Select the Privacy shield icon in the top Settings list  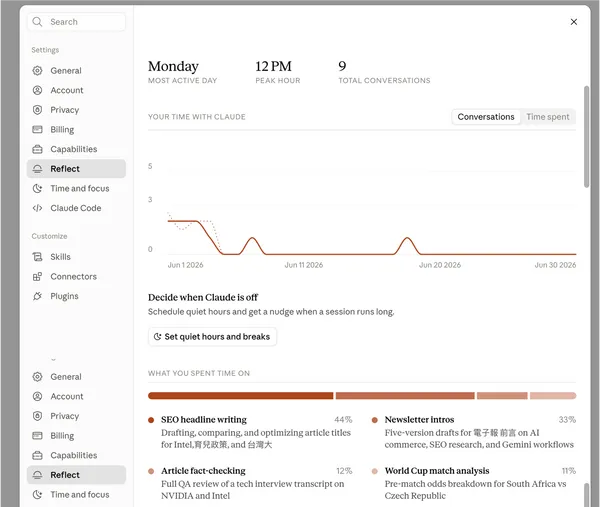click(x=37, y=110)
